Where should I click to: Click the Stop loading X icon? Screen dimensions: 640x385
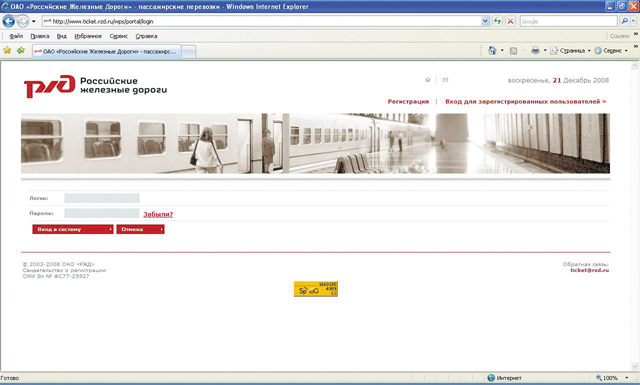510,21
